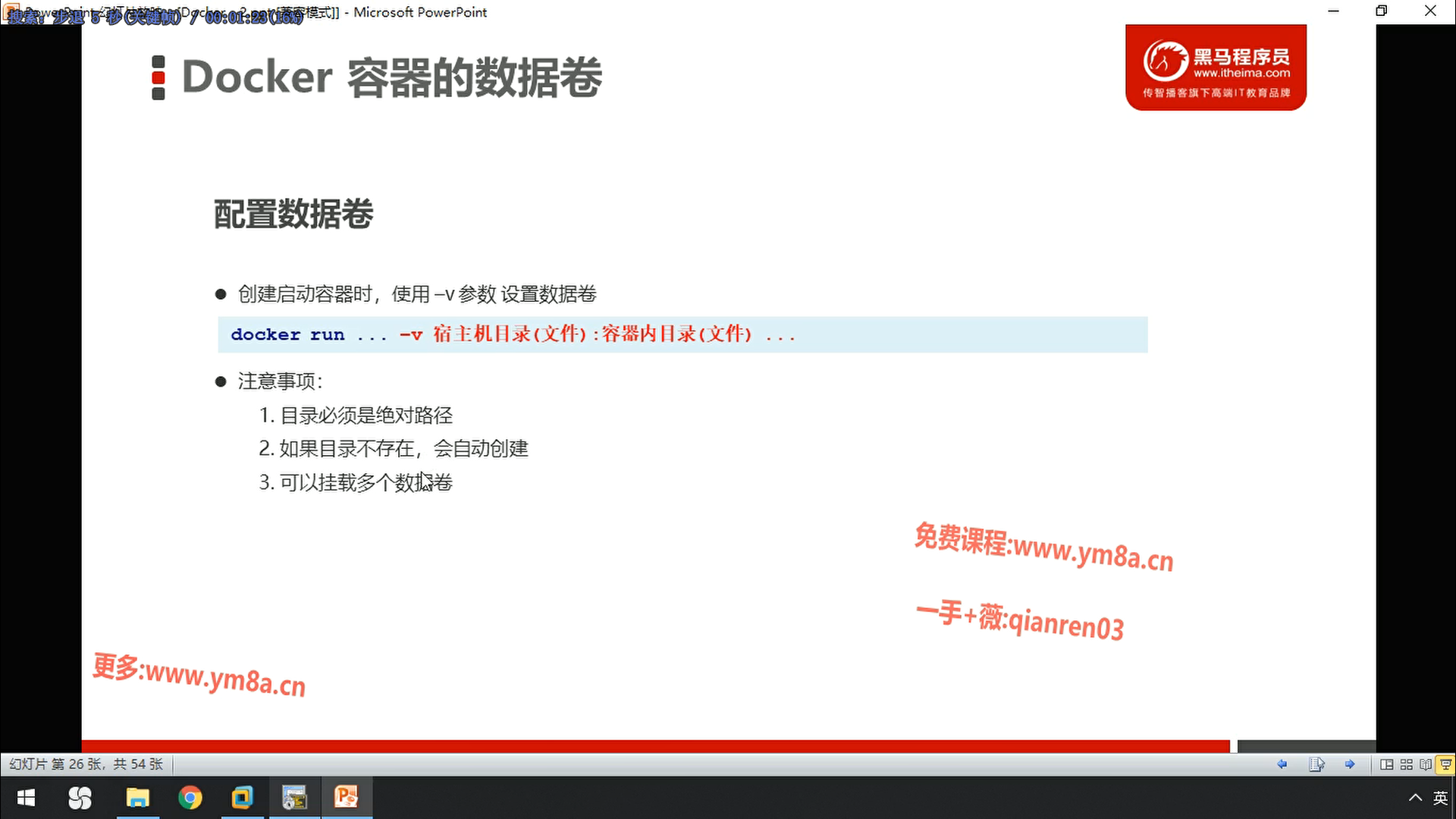Open Chrome from the taskbar

[x=190, y=797]
